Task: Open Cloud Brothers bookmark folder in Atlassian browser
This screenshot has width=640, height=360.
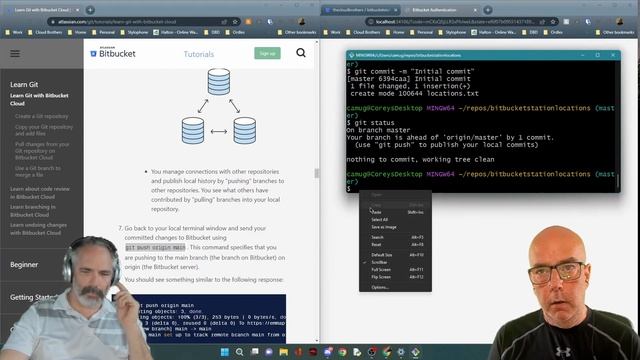Action: [44, 32]
